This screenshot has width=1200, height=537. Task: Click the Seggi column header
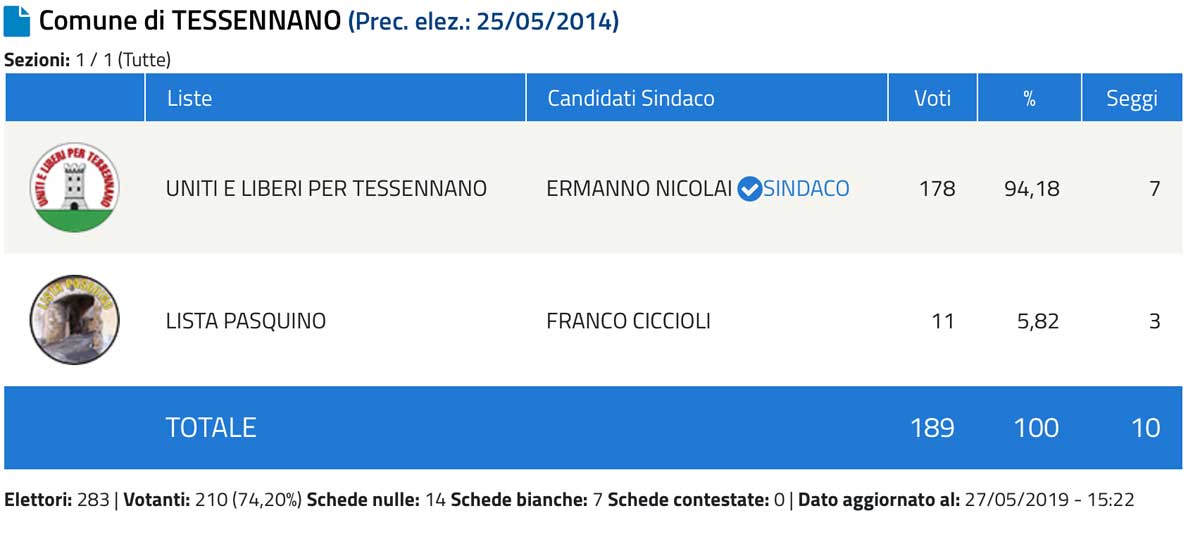pyautogui.click(x=1132, y=98)
